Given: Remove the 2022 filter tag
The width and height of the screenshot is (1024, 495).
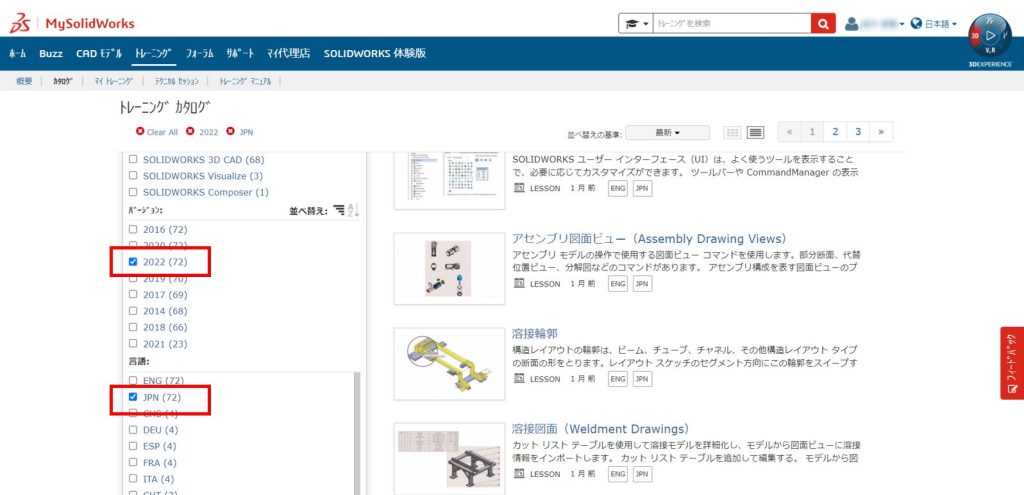Looking at the screenshot, I should coord(190,131).
